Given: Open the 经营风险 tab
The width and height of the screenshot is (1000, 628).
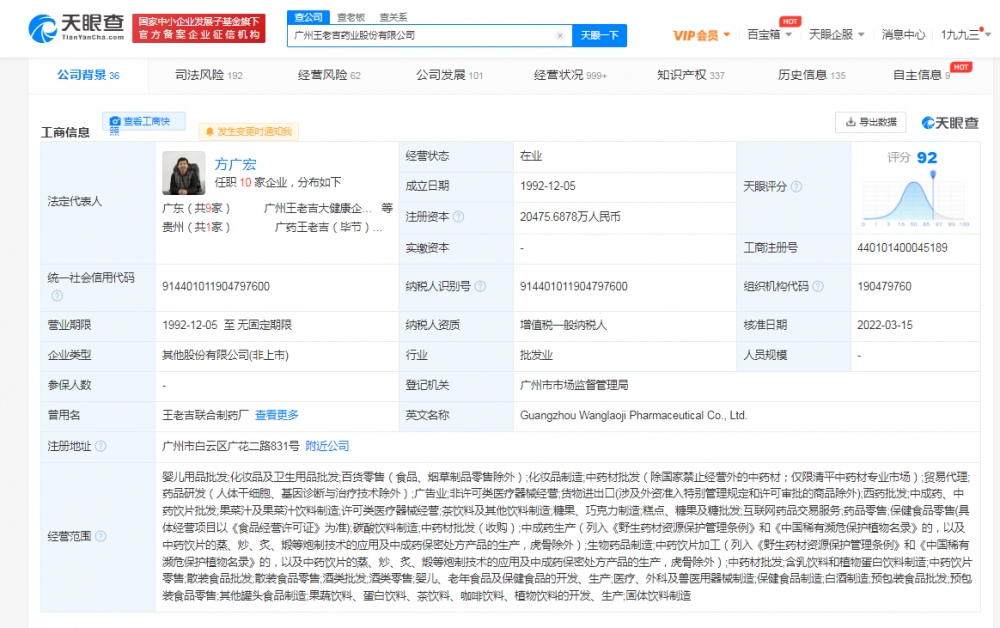Looking at the screenshot, I should pyautogui.click(x=329, y=75).
